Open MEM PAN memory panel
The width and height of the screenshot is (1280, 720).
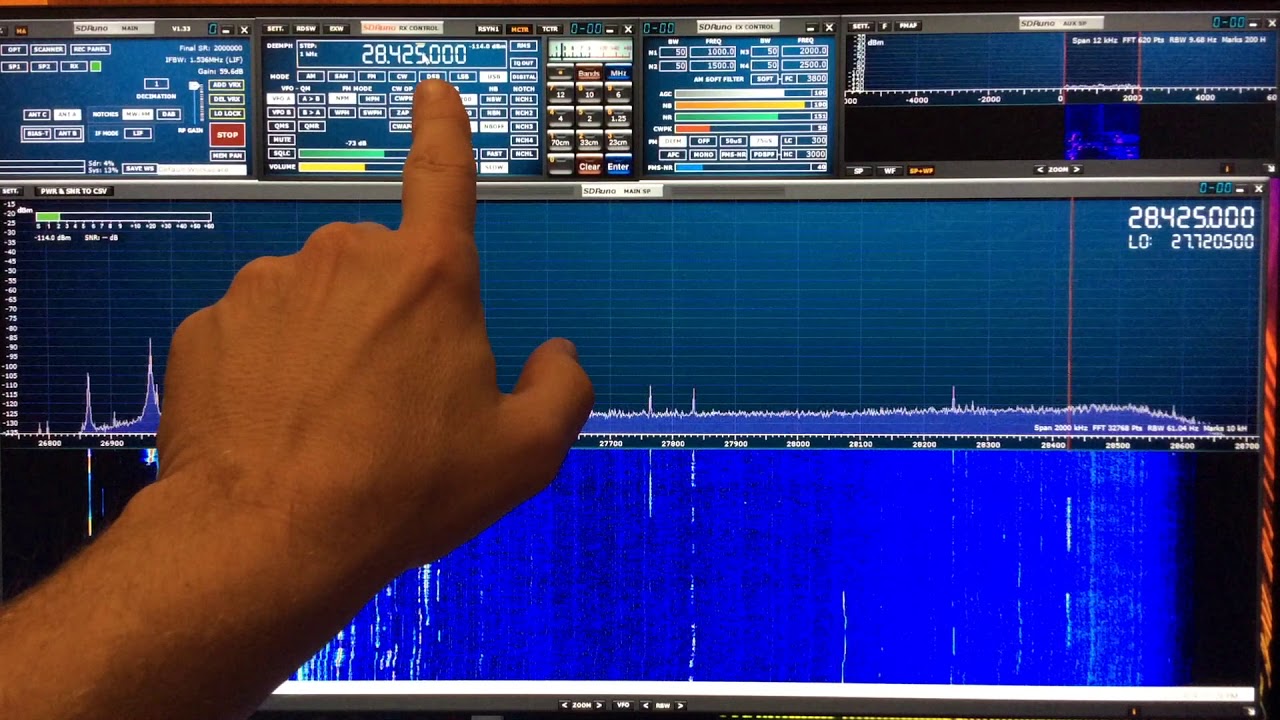(x=228, y=156)
